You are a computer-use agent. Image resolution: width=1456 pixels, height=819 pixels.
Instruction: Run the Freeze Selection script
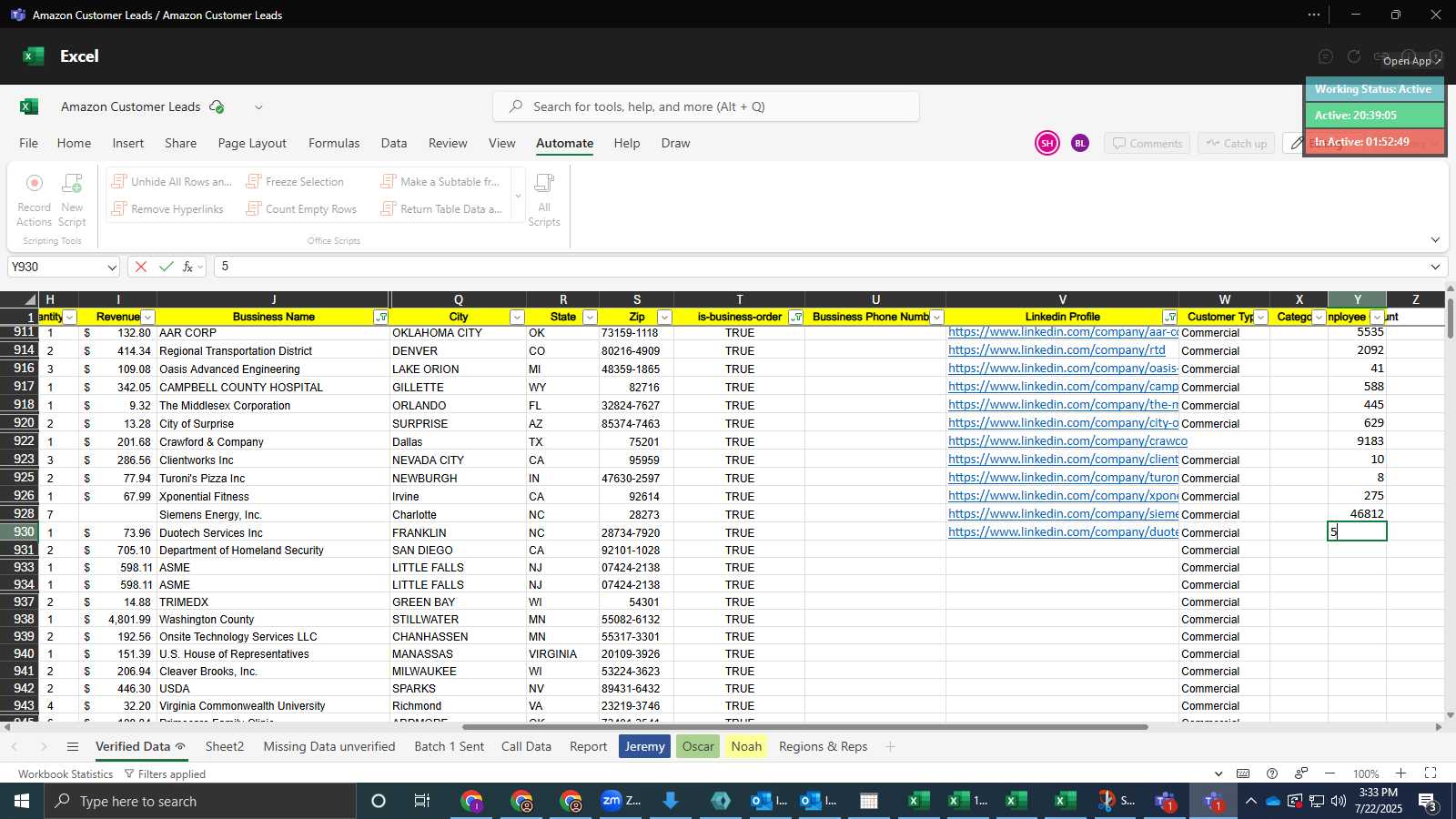296,182
